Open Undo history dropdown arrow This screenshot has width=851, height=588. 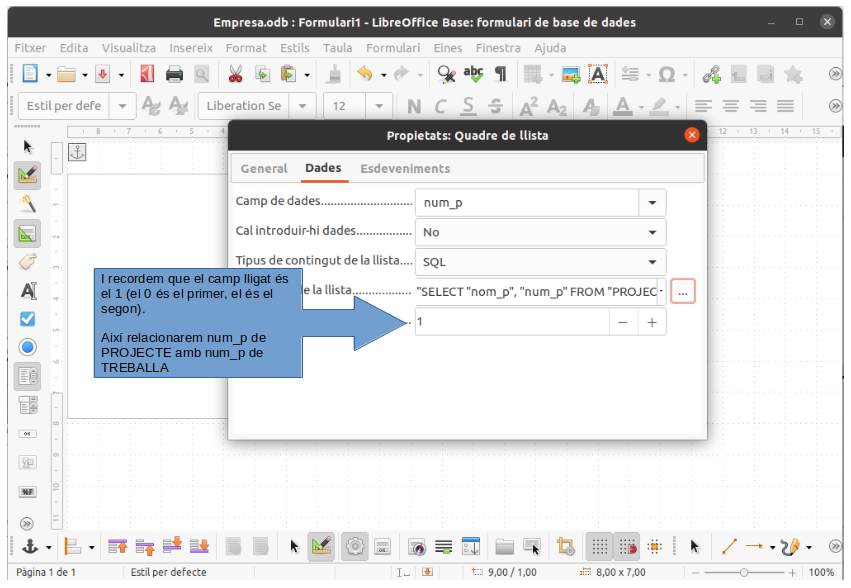(x=383, y=75)
